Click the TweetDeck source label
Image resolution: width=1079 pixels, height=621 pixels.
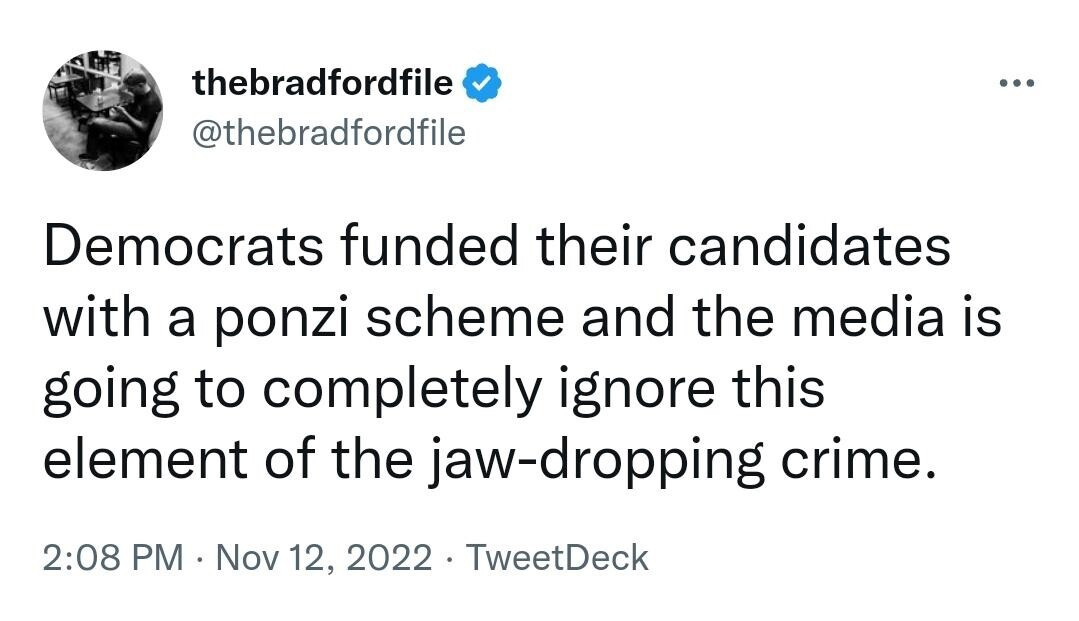pyautogui.click(x=558, y=557)
